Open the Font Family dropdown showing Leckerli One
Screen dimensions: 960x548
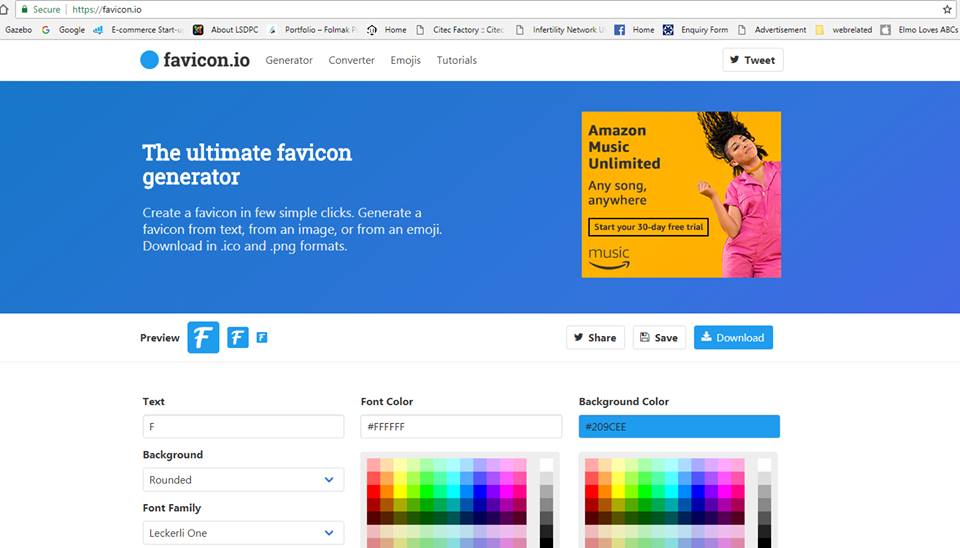(243, 533)
